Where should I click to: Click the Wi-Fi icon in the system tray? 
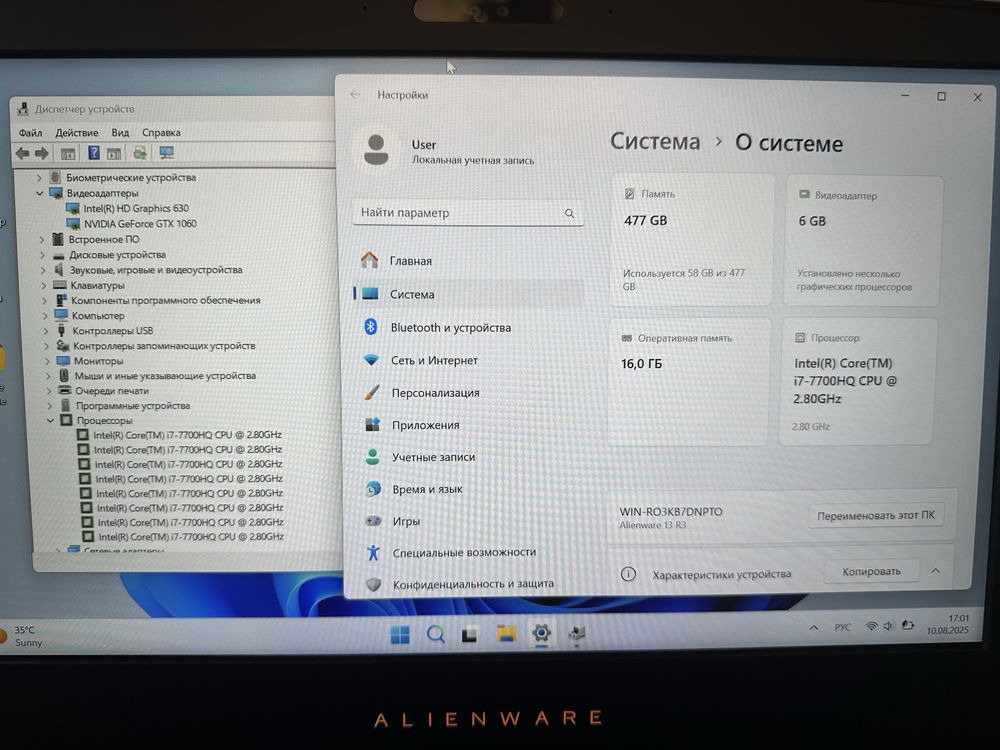coord(871,626)
